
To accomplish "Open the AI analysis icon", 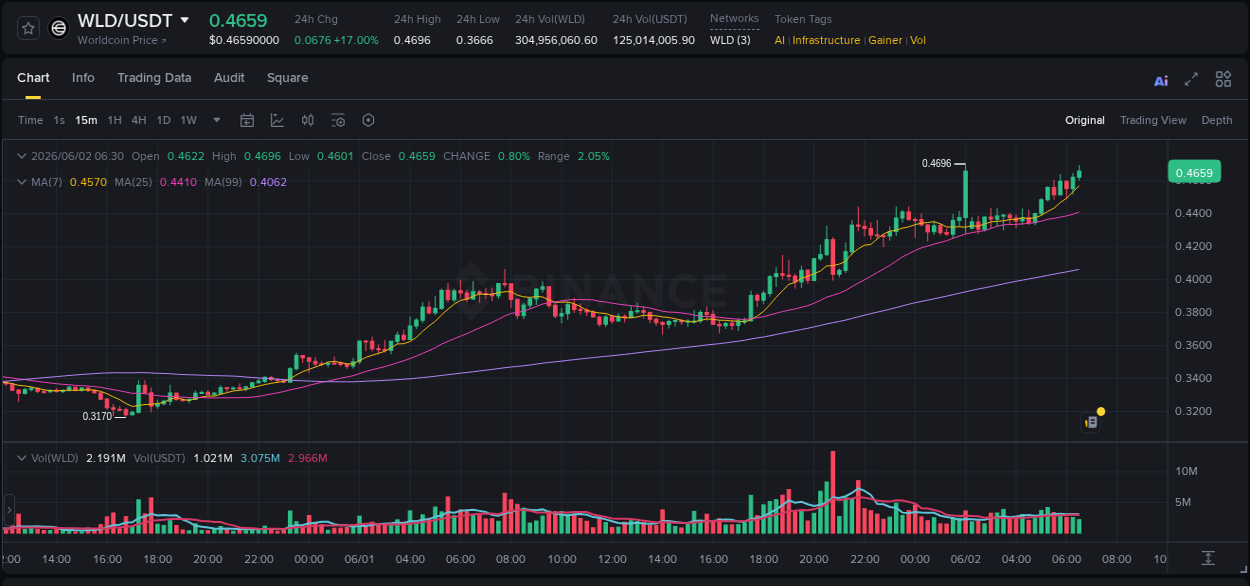I will pyautogui.click(x=1161, y=80).
